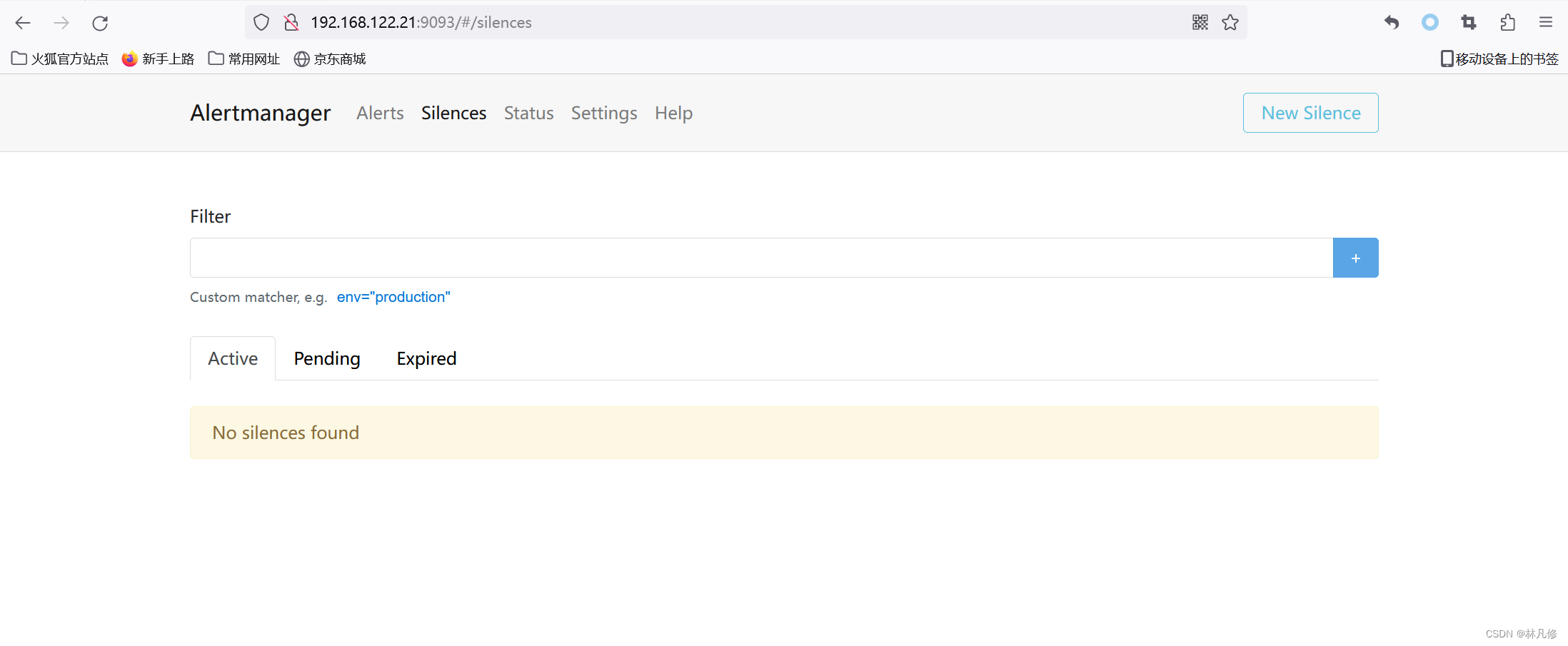The height and width of the screenshot is (646, 1568).
Task: Go back using browser back arrow
Action: [x=23, y=23]
